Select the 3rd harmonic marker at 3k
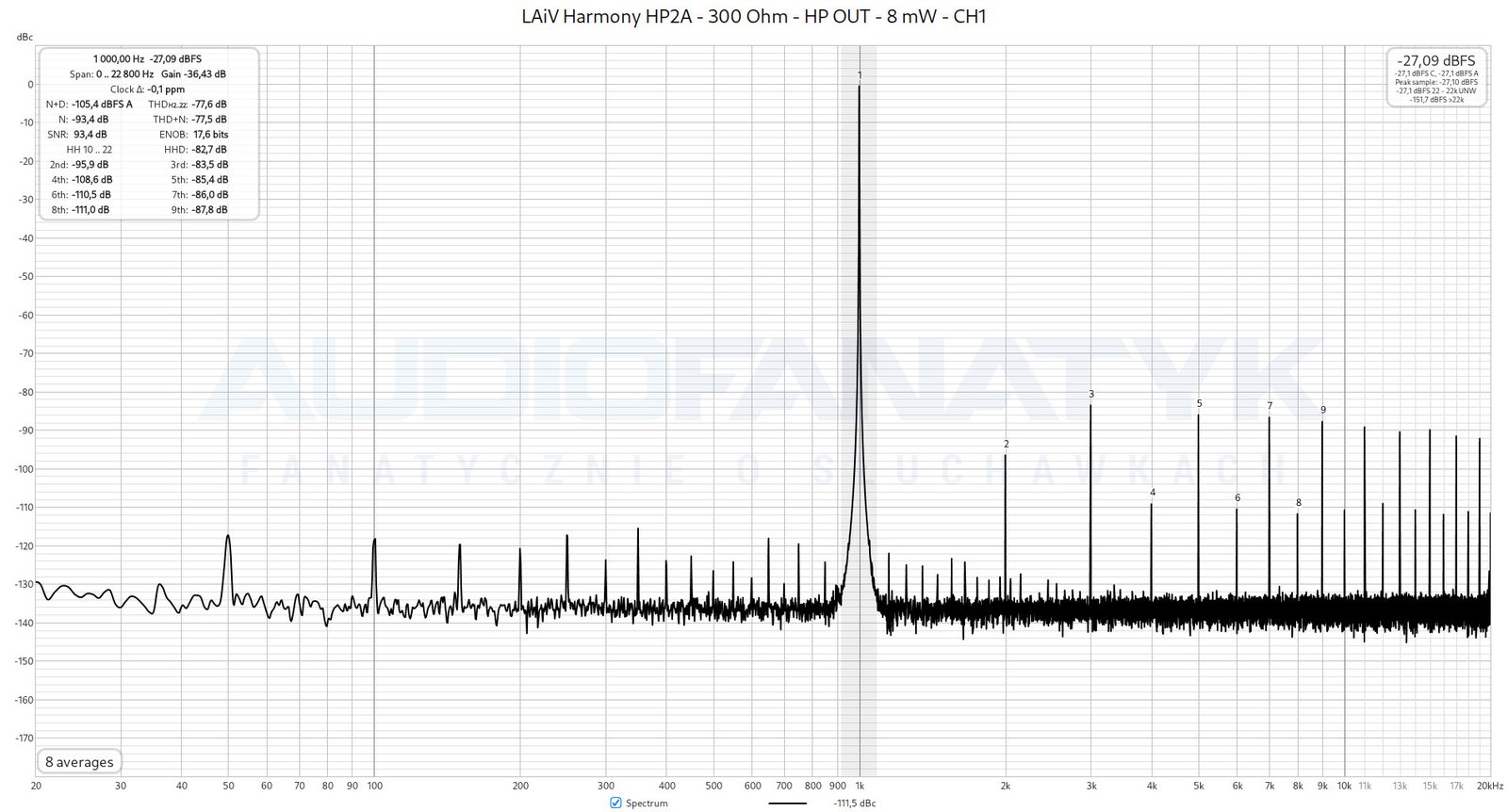The height and width of the screenshot is (812, 1508). 1091,394
